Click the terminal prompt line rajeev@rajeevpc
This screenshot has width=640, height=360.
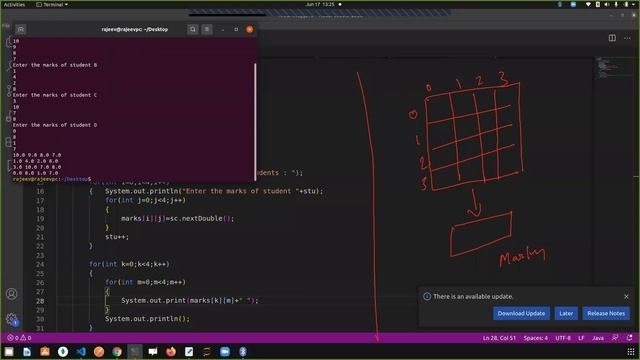(x=52, y=179)
